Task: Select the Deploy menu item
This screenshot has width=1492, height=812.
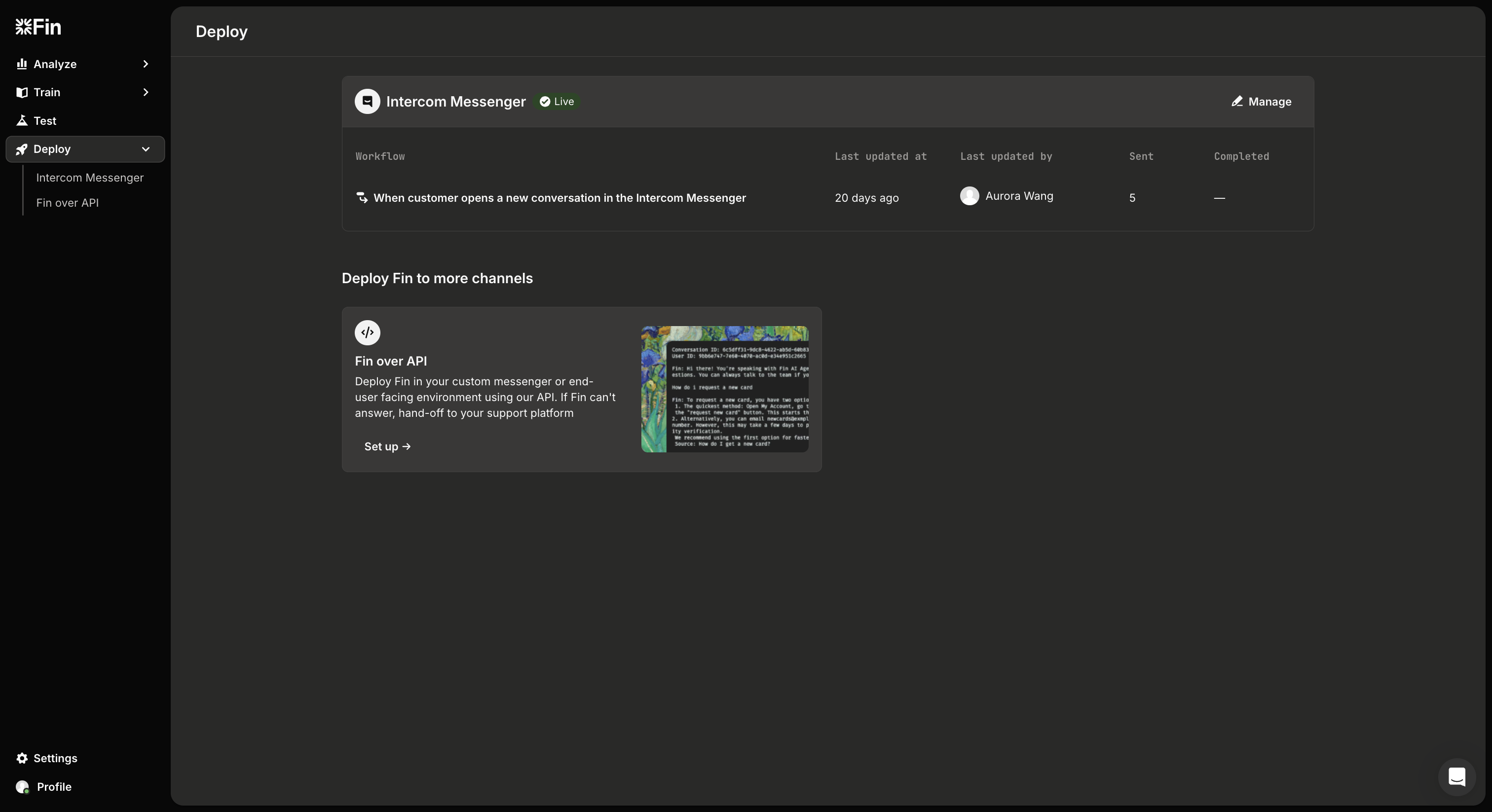Action: pos(85,149)
